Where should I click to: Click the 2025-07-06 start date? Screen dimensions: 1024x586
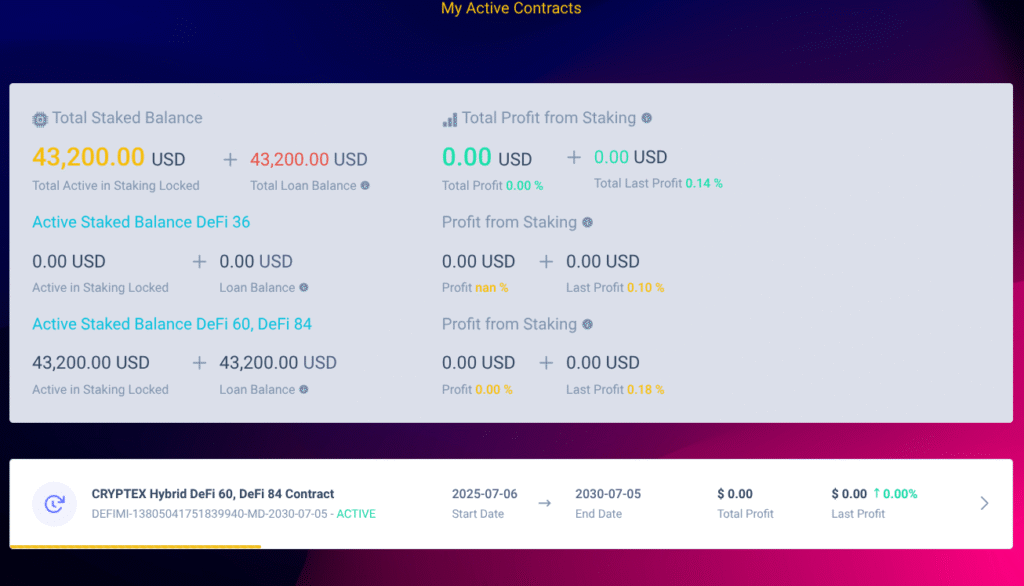coord(485,494)
